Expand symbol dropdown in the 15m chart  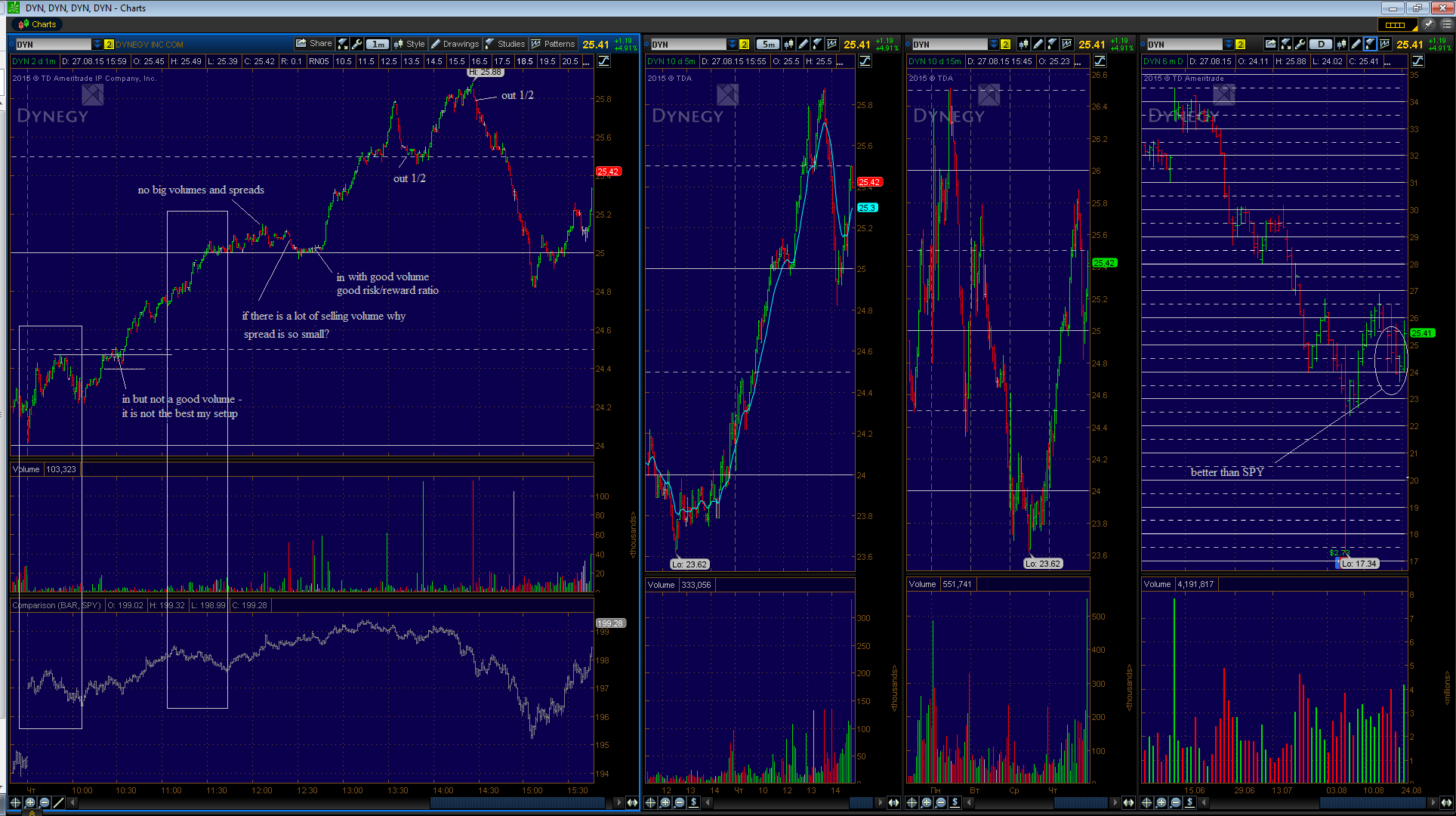click(993, 45)
